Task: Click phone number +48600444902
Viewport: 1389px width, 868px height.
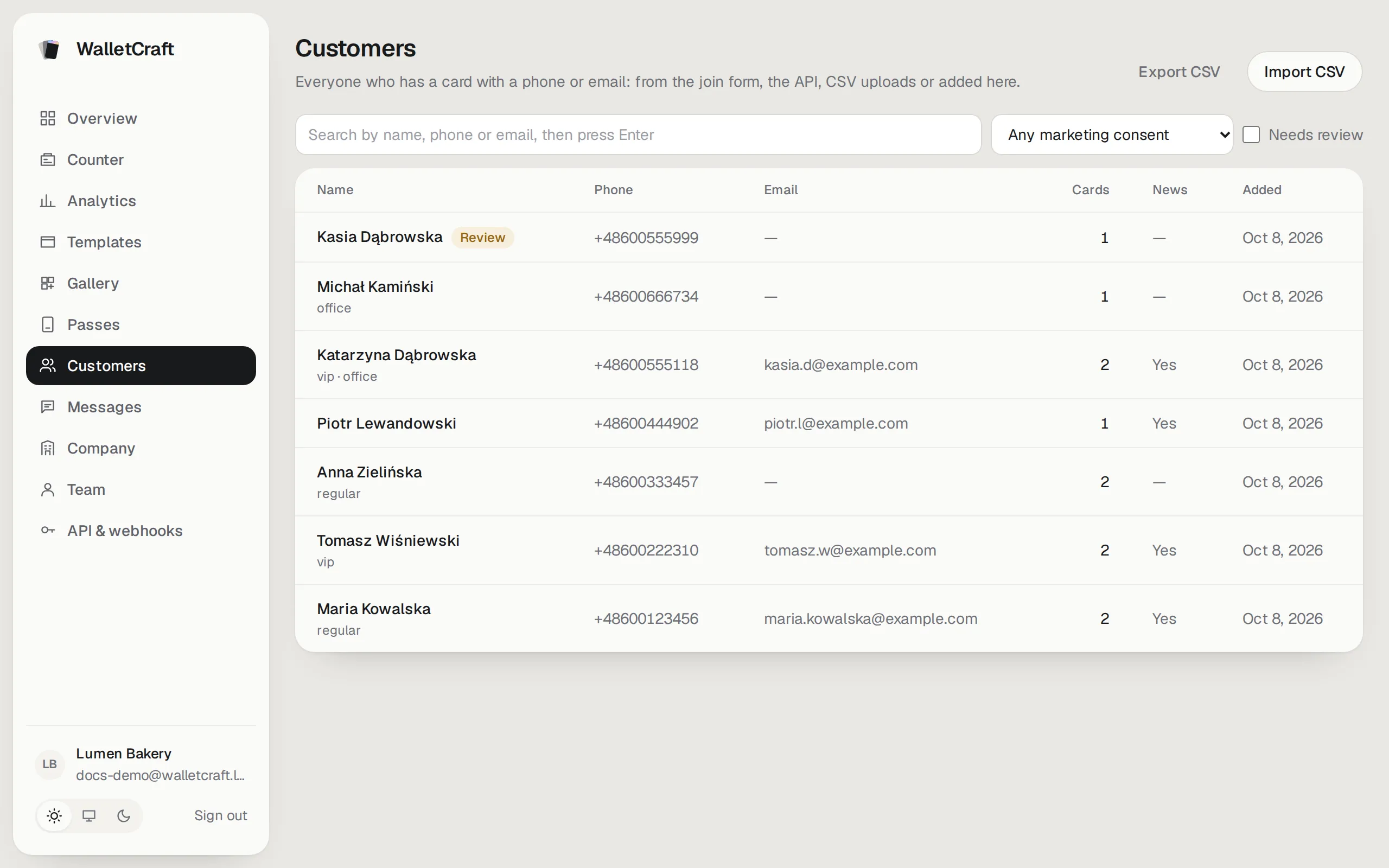Action: 646,424
